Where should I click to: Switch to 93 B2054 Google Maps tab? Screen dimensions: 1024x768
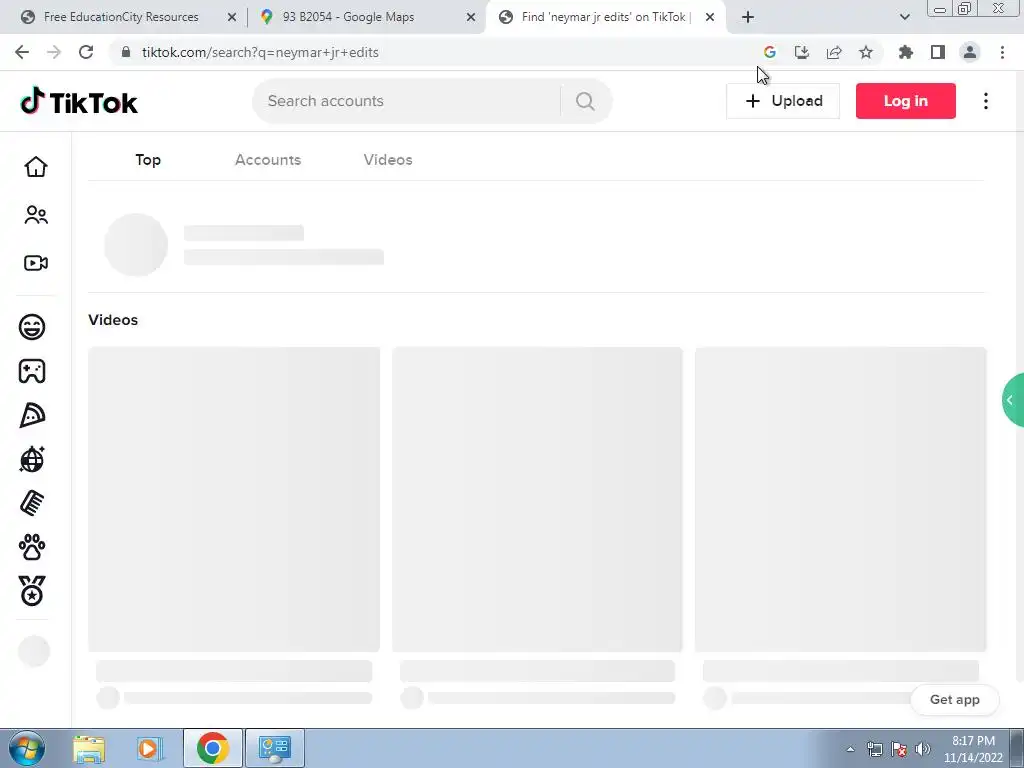348,17
